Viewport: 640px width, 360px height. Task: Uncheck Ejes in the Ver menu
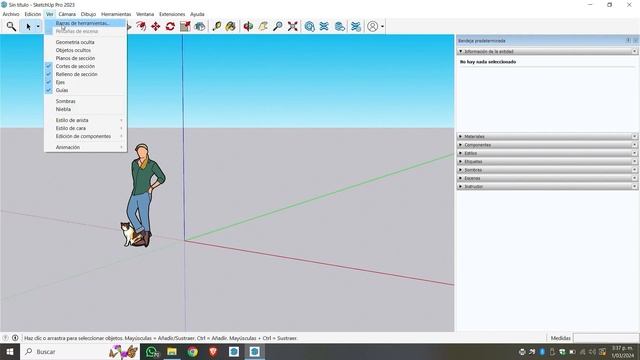tap(85, 82)
